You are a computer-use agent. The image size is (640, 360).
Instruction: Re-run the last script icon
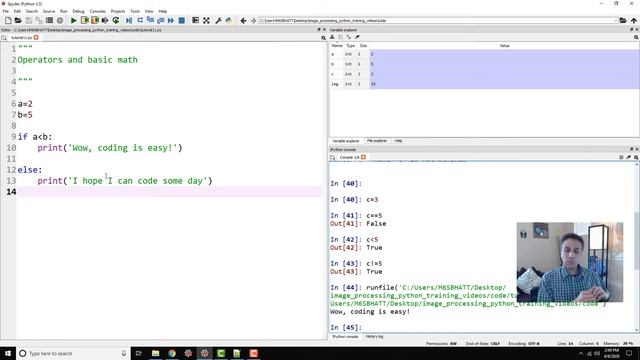[x=116, y=20]
